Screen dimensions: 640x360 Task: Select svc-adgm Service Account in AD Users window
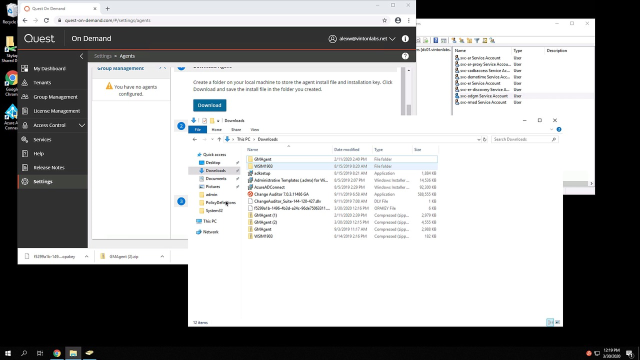pos(483,96)
